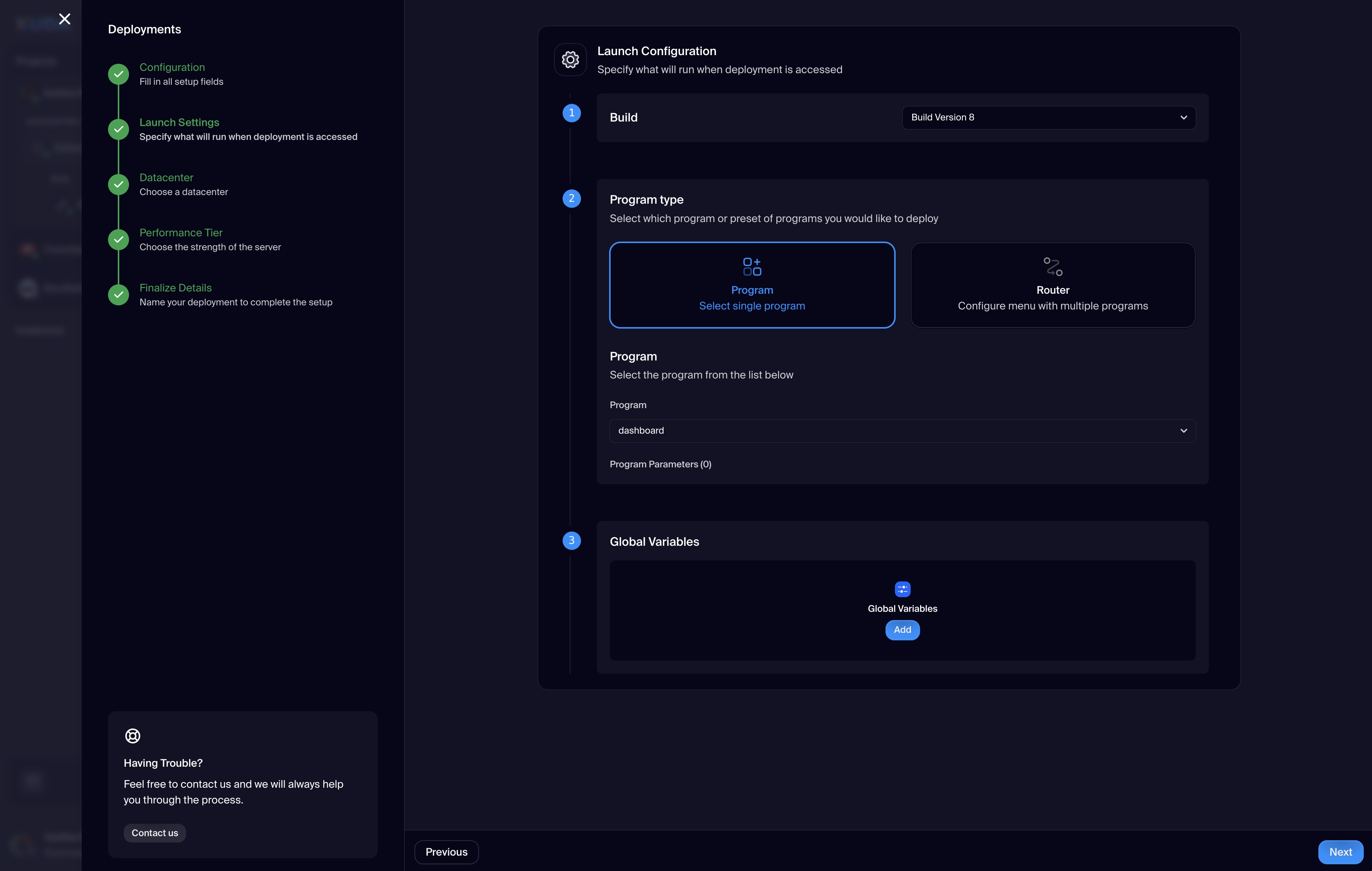This screenshot has height=871, width=1372.
Task: Jump to the Performance Tier step
Action: click(181, 233)
